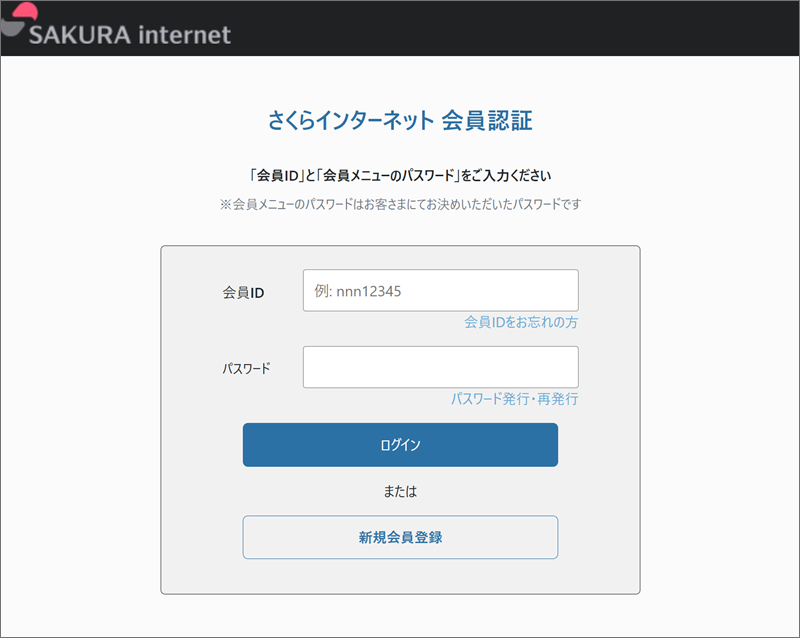Click the または separator text

401,491
